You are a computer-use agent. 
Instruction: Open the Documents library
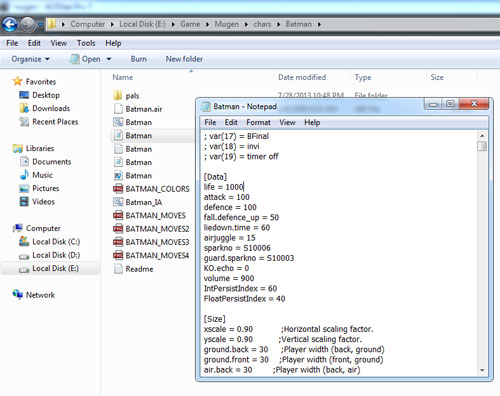[x=52, y=162]
